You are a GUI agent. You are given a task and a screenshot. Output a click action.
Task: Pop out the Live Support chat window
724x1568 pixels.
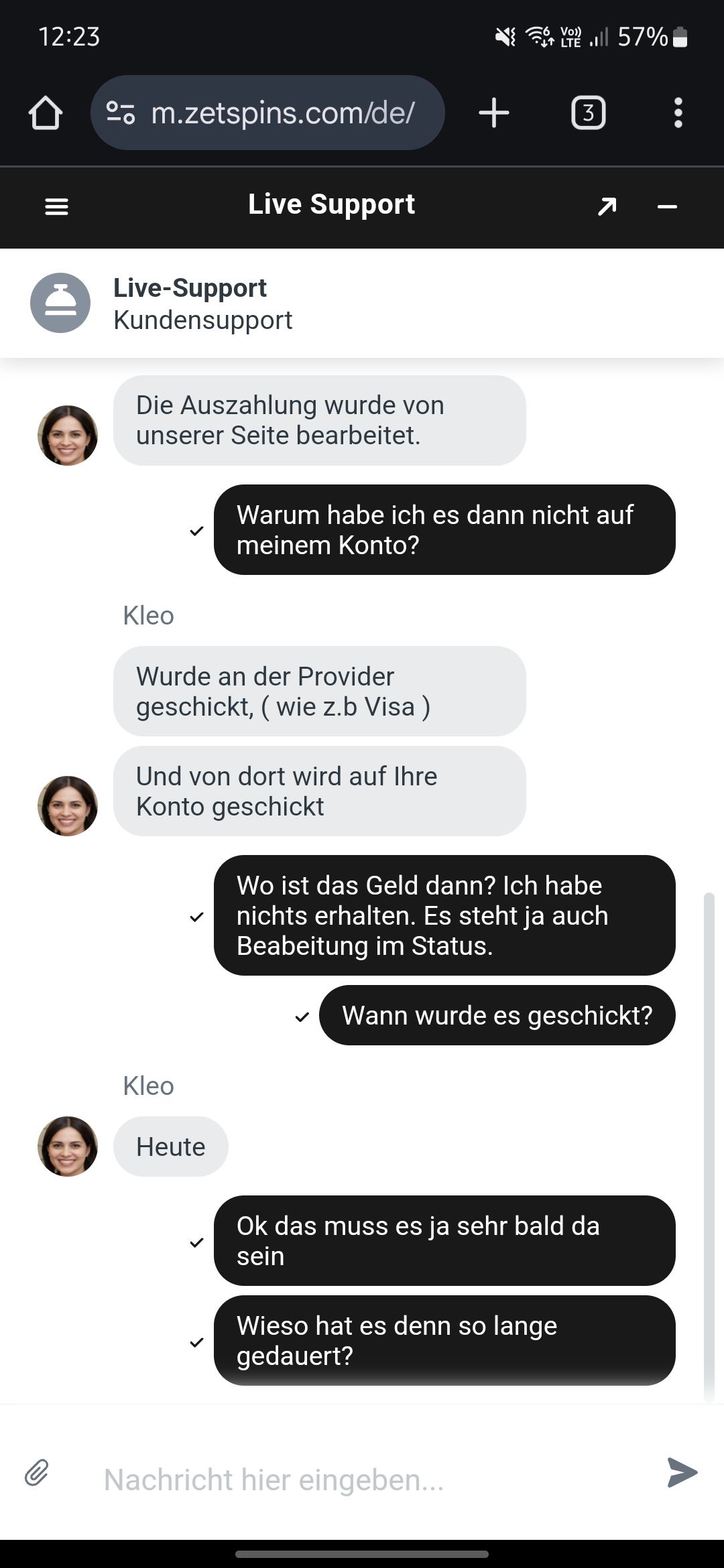pyautogui.click(x=607, y=207)
